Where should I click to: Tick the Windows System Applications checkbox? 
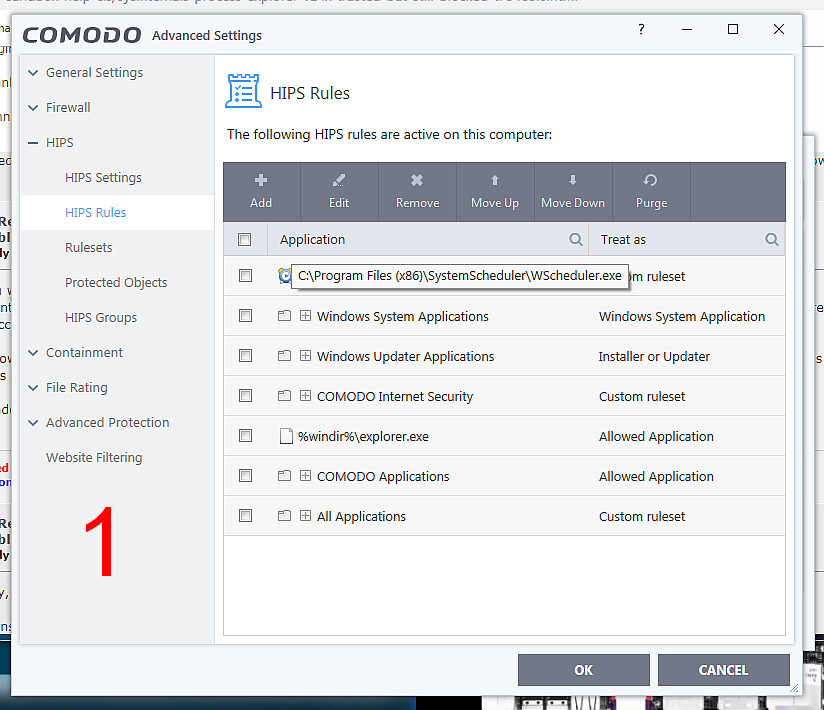[x=245, y=315]
